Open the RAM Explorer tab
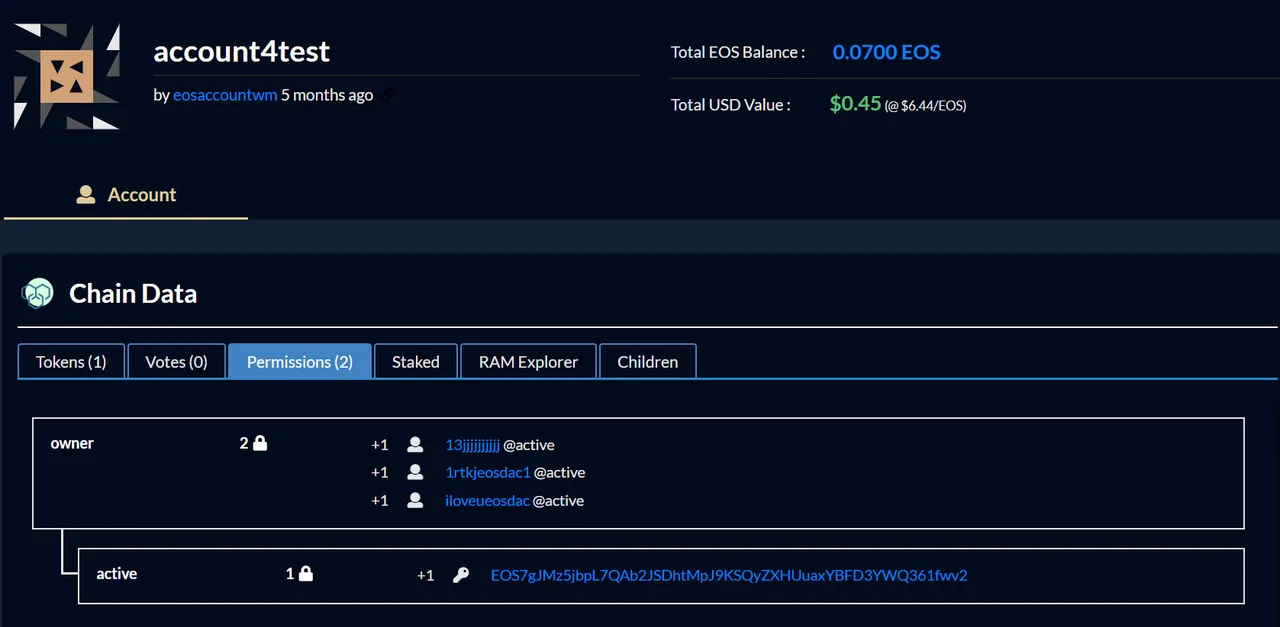This screenshot has width=1280, height=627. [x=528, y=362]
